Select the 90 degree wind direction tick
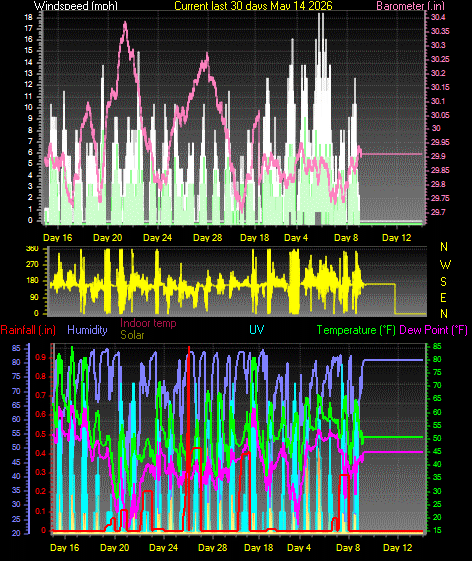Image resolution: width=472 pixels, height=561 pixels. tap(35, 298)
